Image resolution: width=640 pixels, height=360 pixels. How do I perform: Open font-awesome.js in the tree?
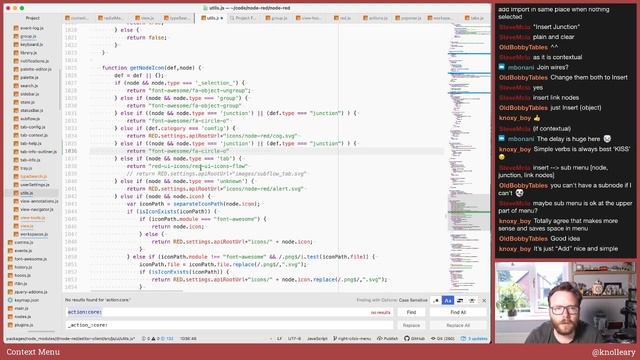[x=31, y=259]
